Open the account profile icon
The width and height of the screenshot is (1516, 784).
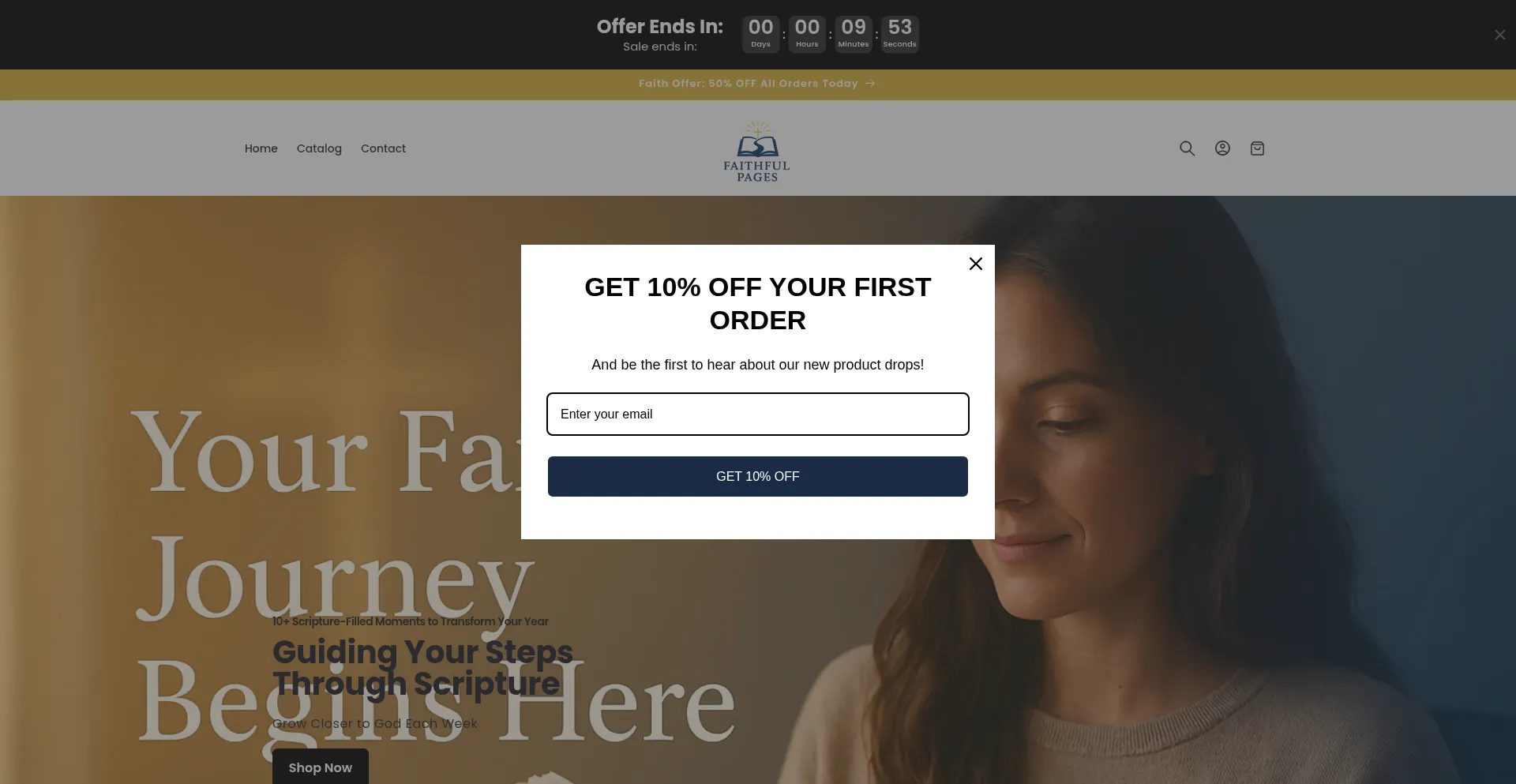[1222, 148]
